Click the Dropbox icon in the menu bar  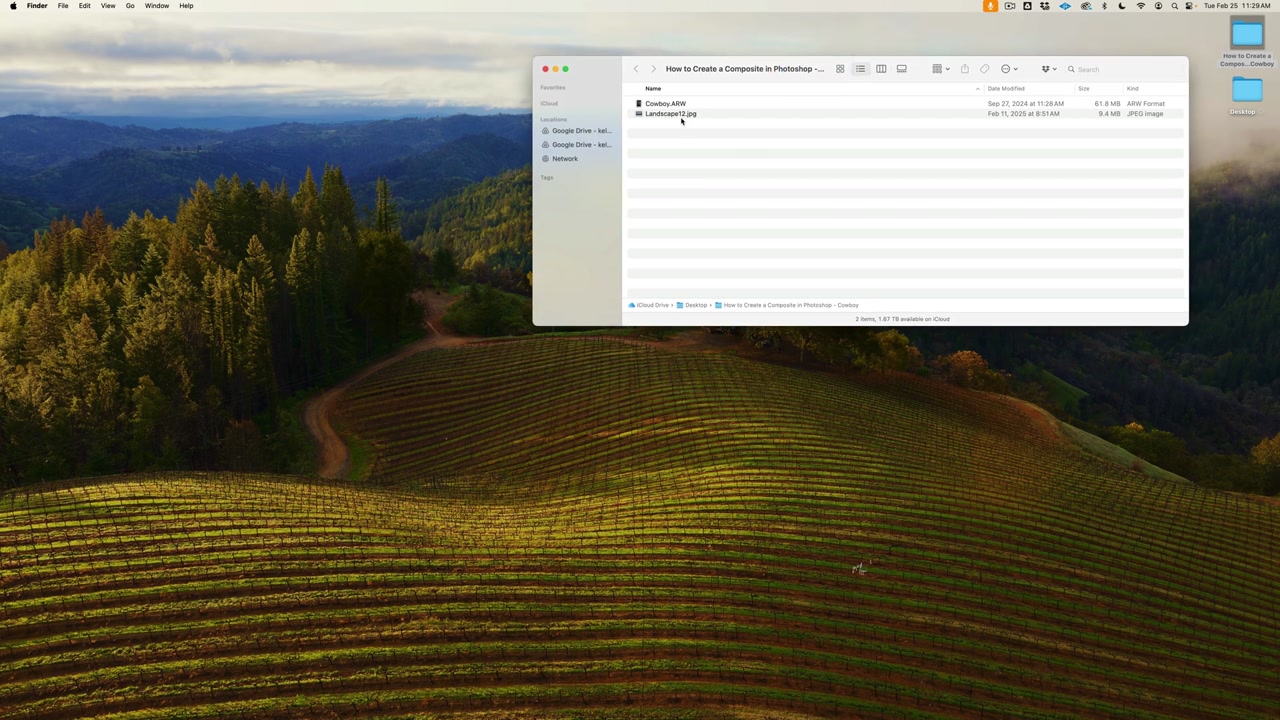pos(1046,6)
